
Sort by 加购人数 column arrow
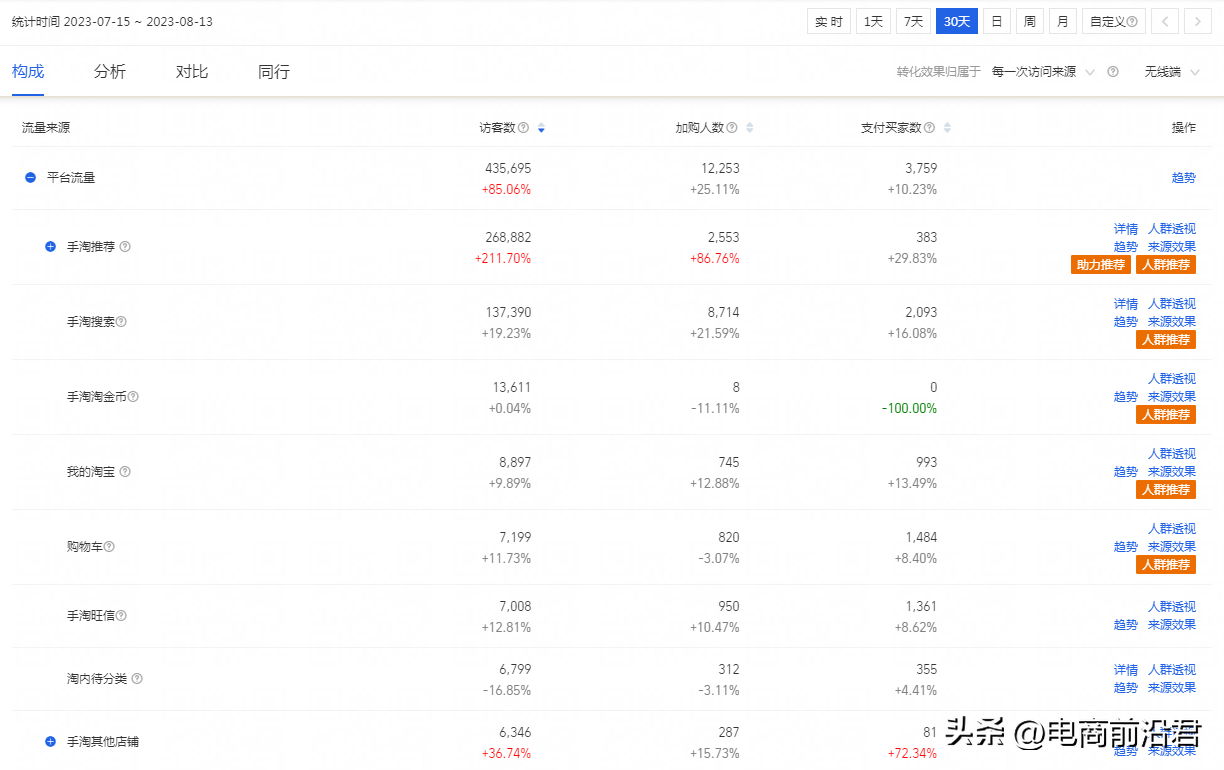pos(750,128)
